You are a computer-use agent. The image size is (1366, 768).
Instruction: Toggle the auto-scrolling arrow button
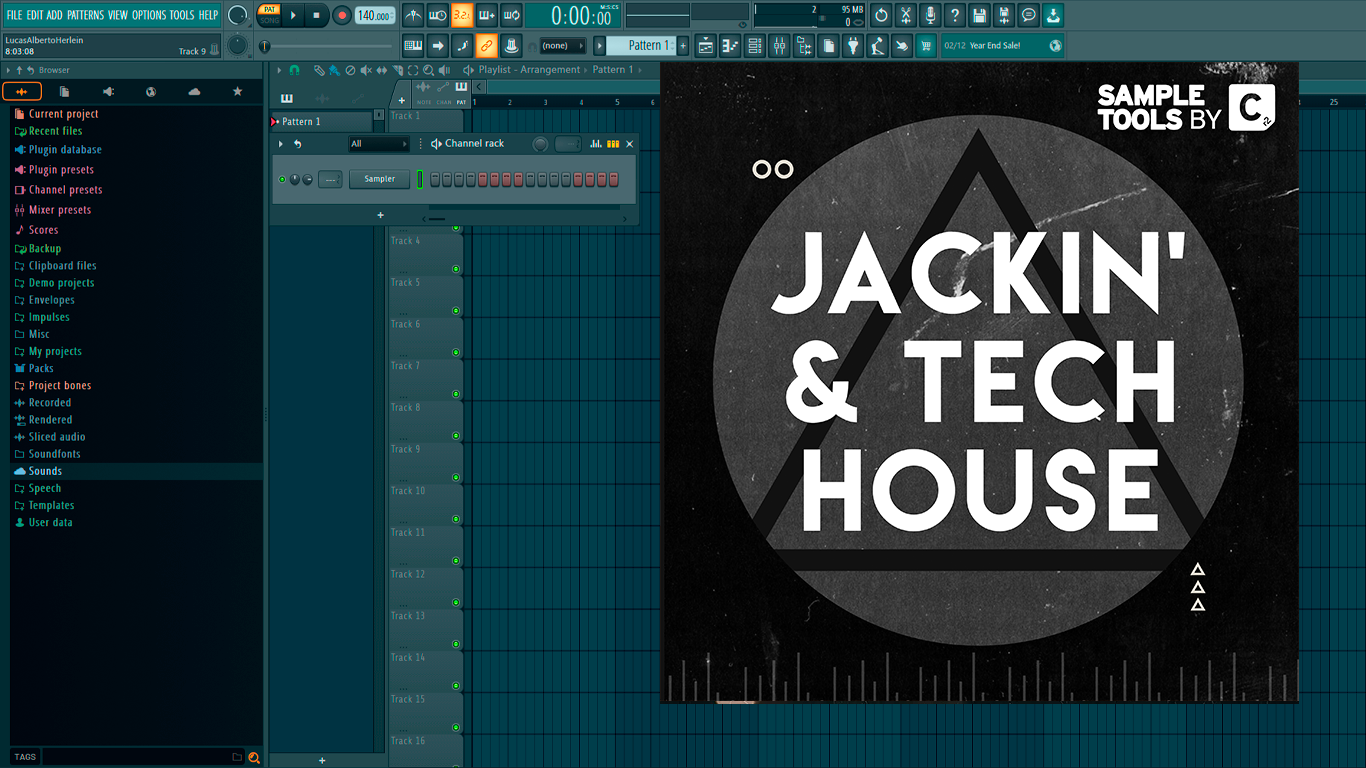(x=437, y=45)
